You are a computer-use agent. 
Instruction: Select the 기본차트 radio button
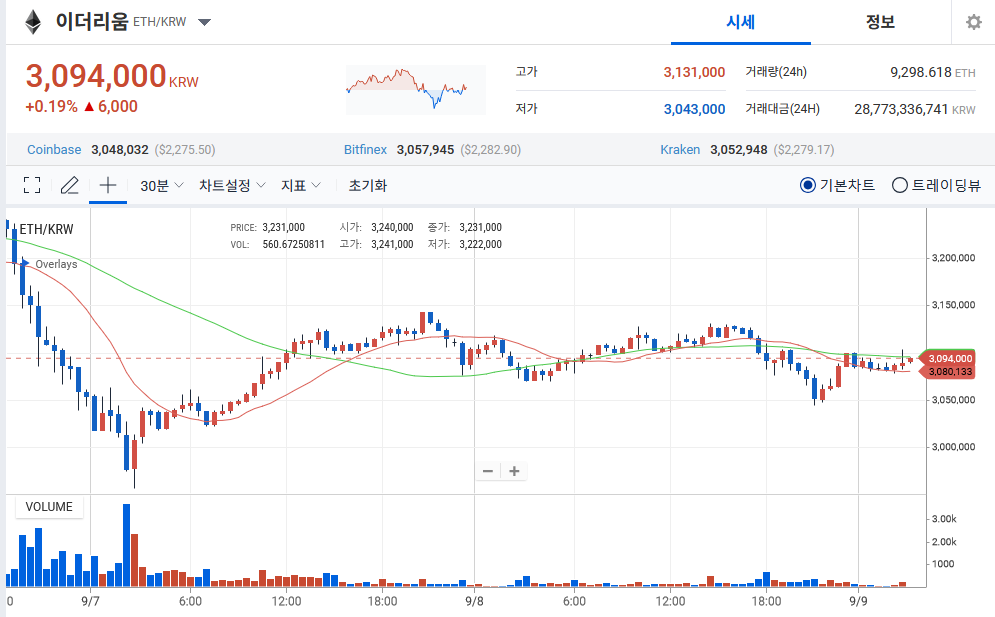808,185
